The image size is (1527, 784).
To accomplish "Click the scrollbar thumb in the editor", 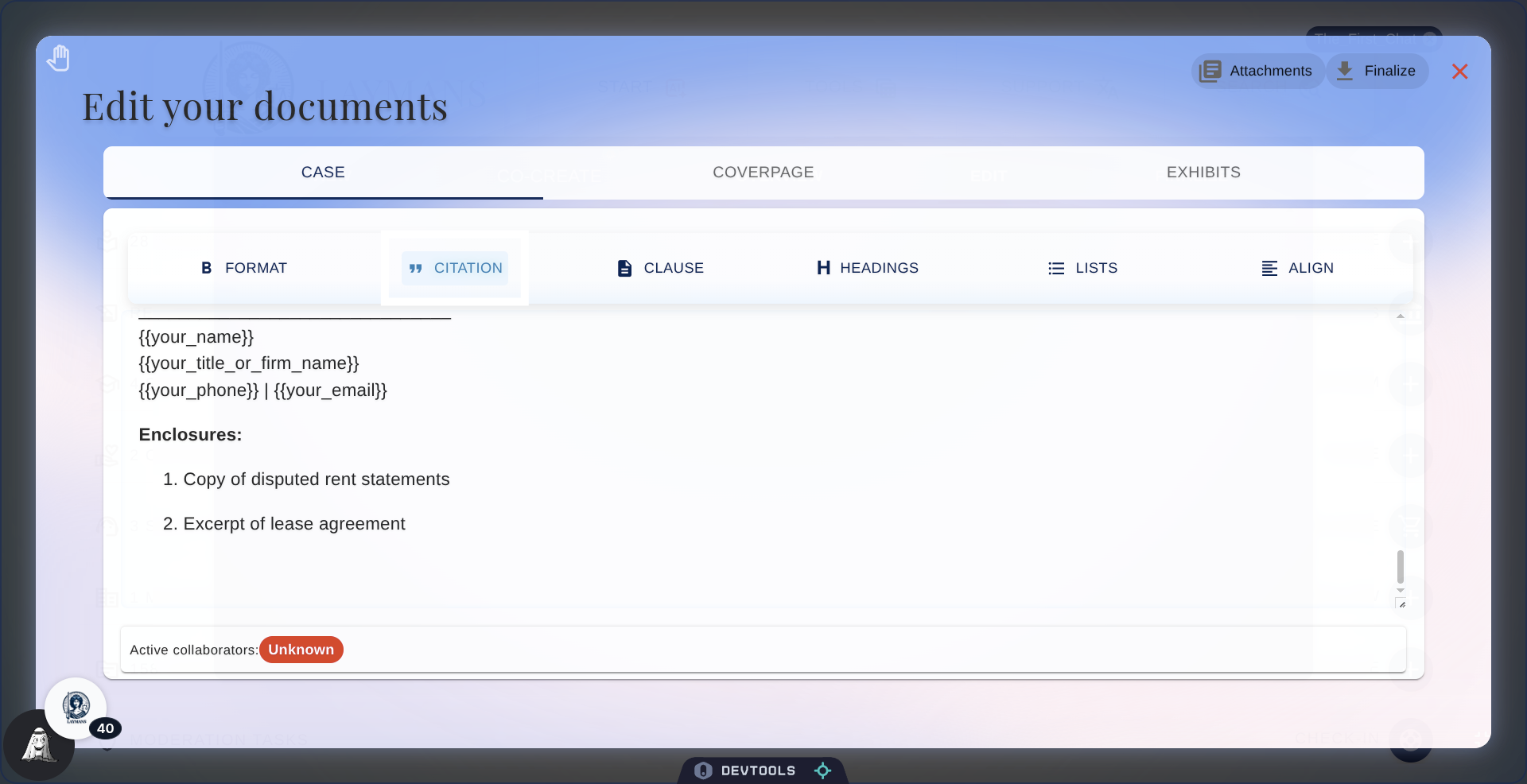I will click(1400, 567).
